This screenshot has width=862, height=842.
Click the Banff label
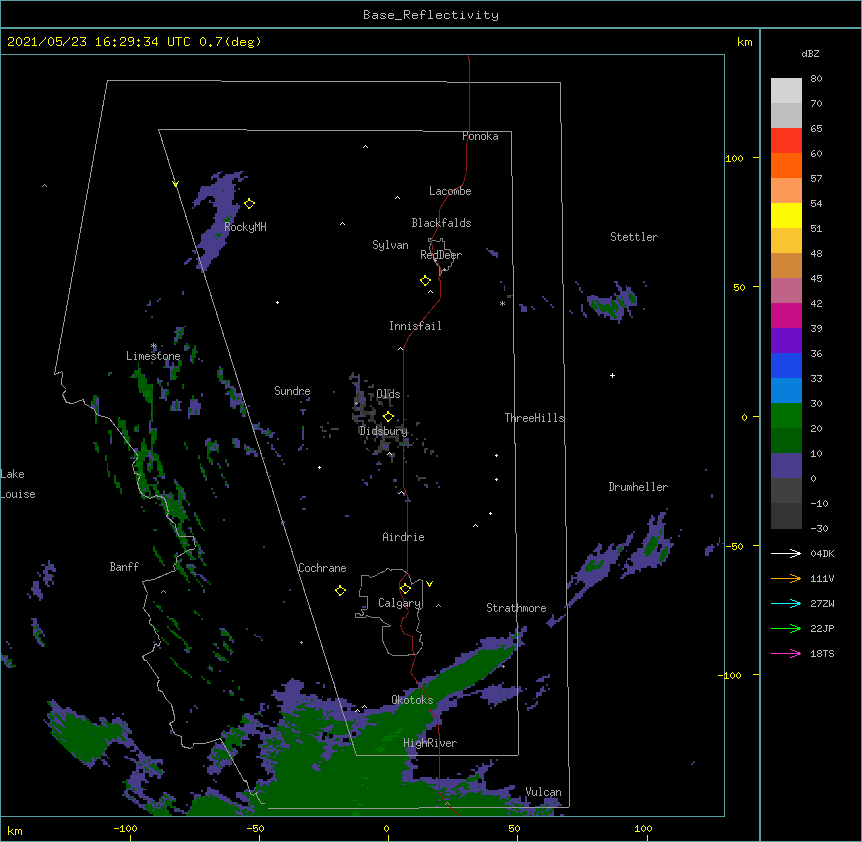pos(124,567)
